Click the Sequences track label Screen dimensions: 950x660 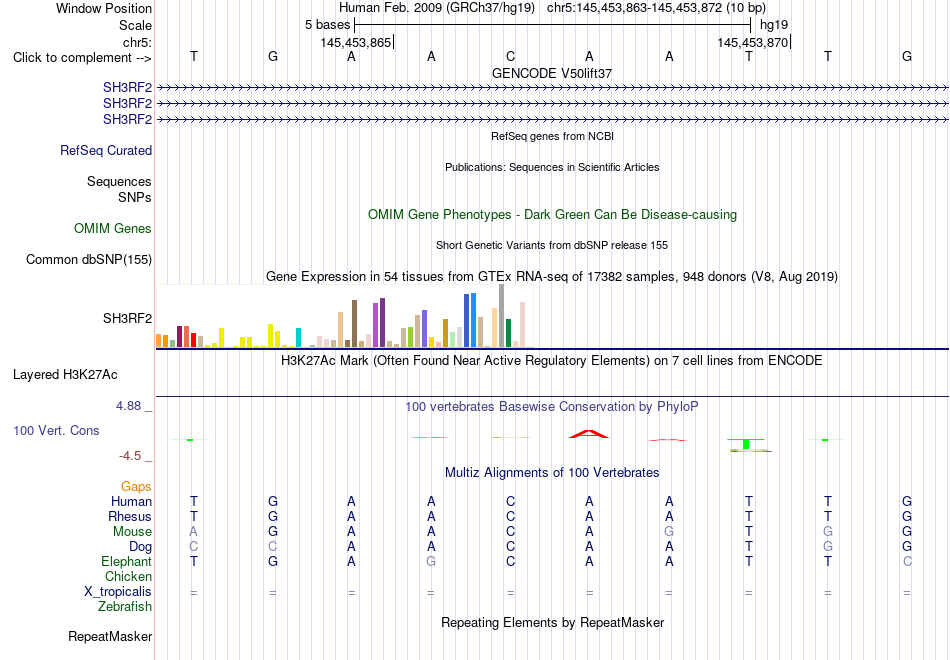point(119,181)
